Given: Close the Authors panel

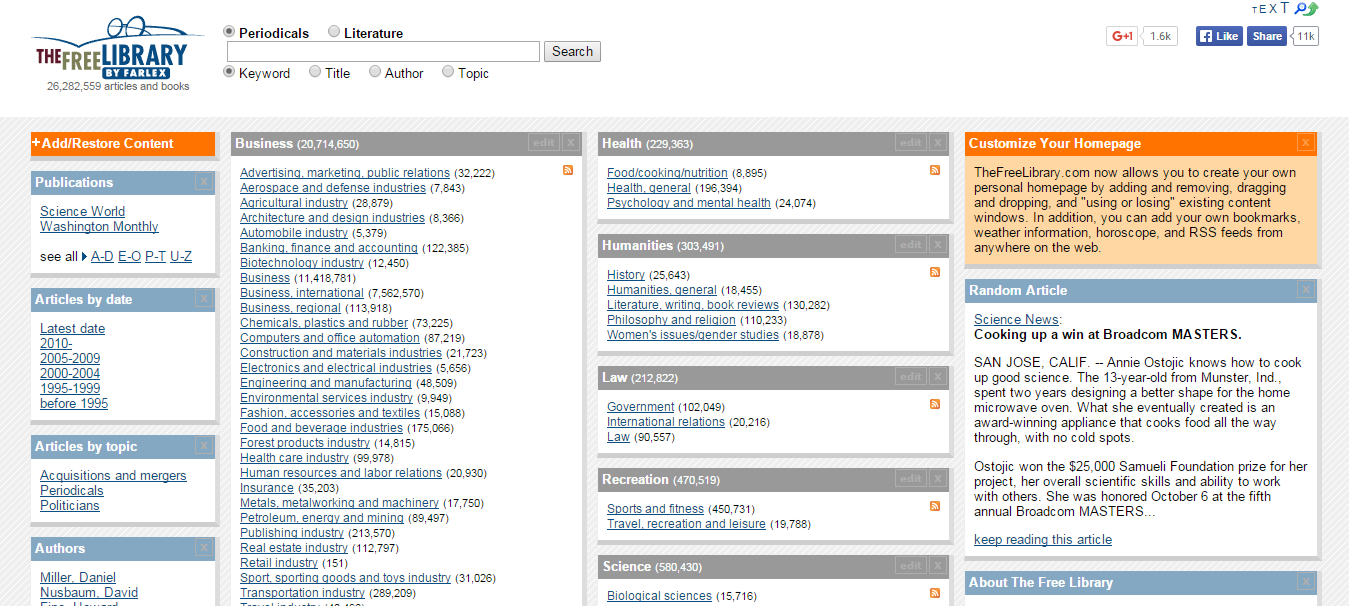Looking at the screenshot, I should (x=203, y=548).
